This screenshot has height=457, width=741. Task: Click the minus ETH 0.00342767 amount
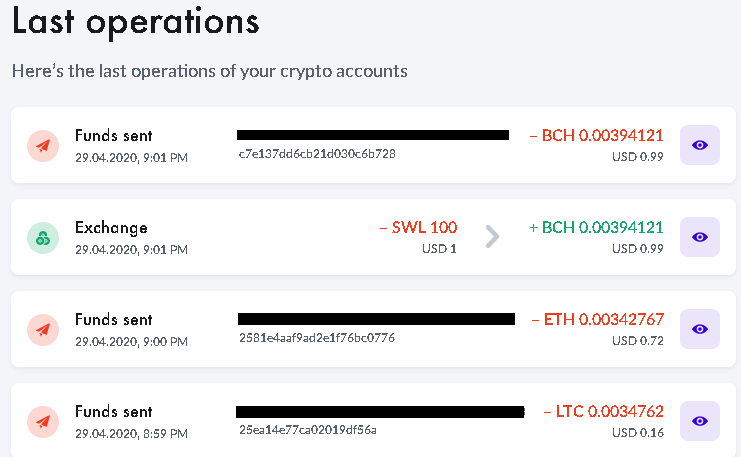[598, 319]
